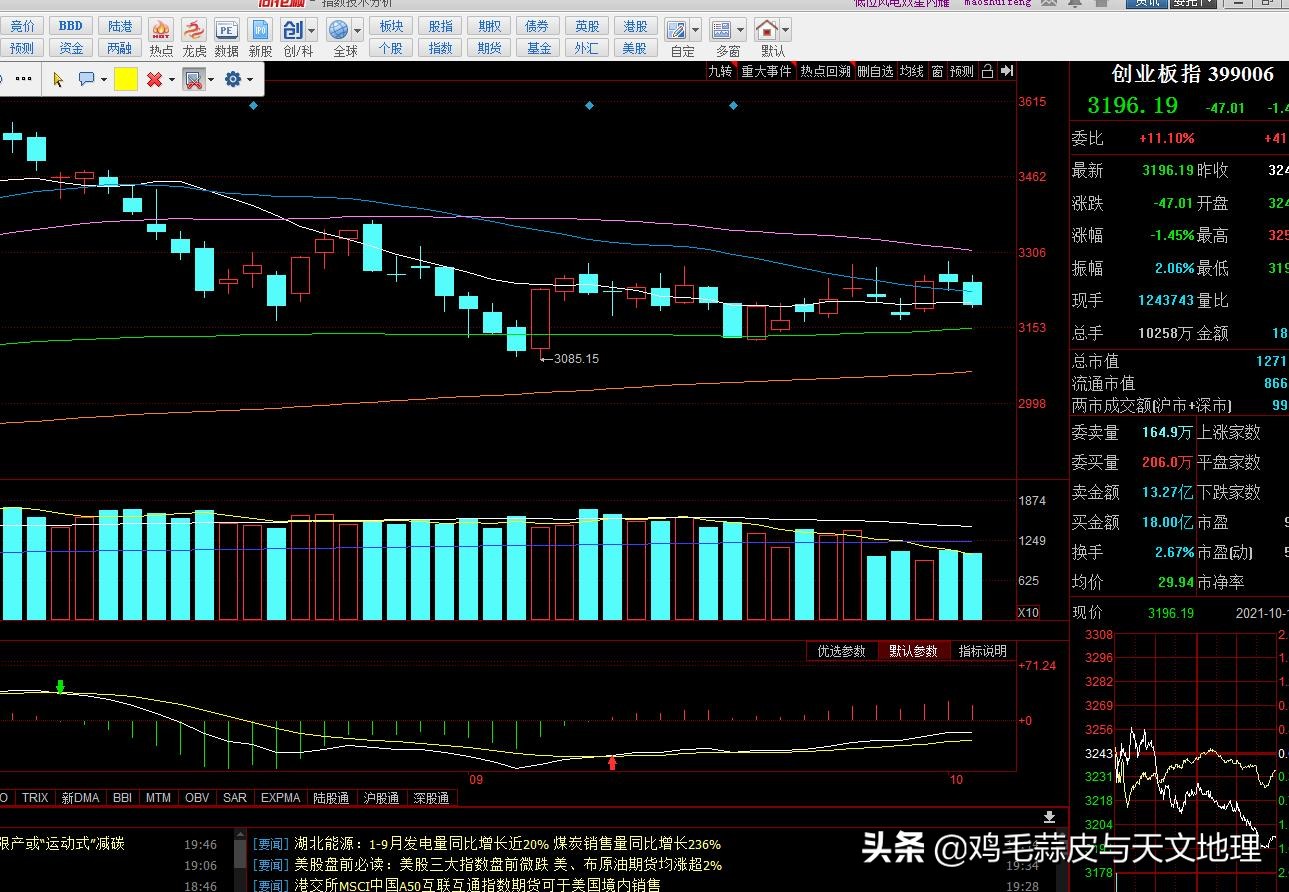Viewport: 1289px width, 892px height.
Task: Expand the 默认 dropdown arrow
Action: pyautogui.click(x=785, y=30)
